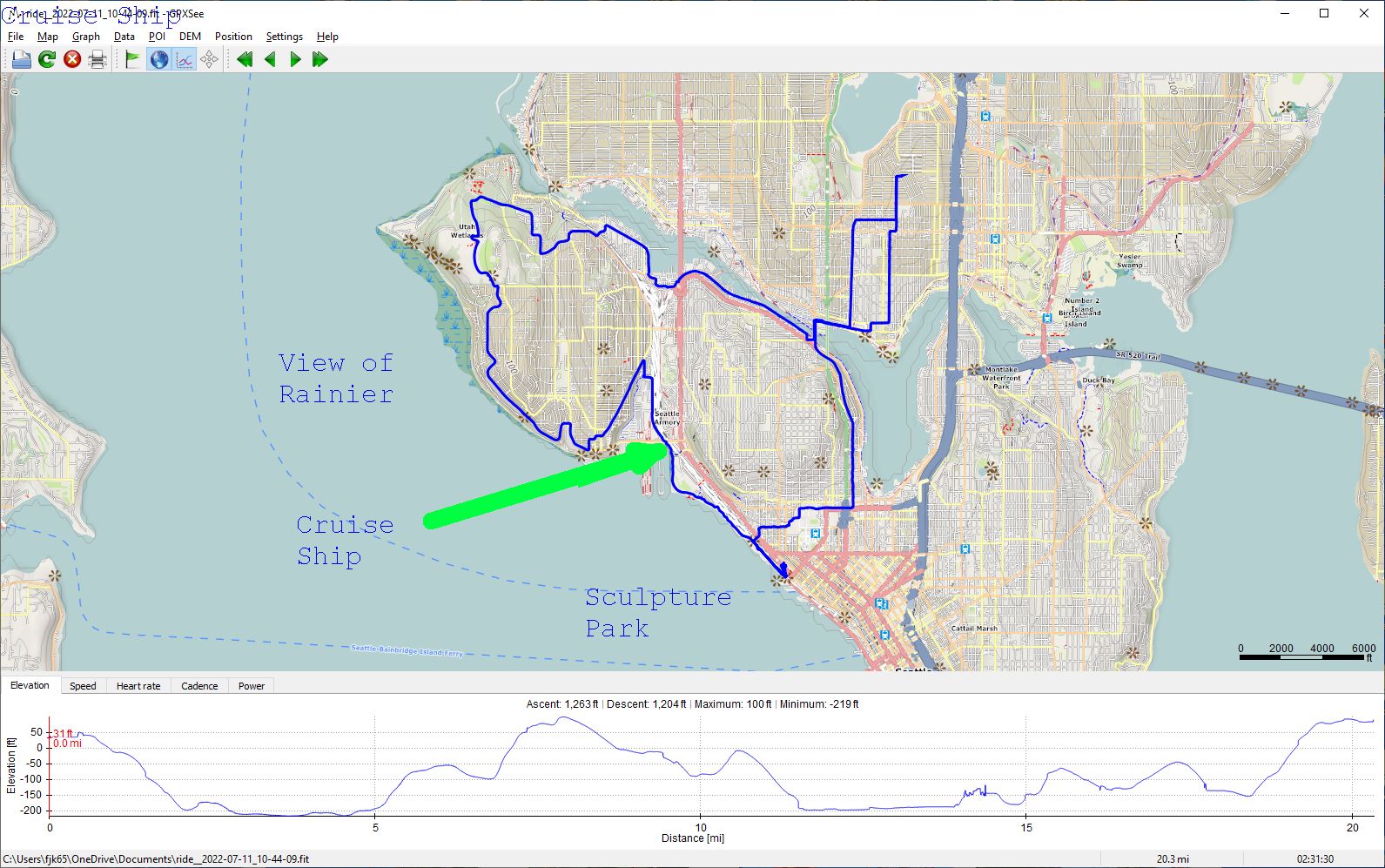The image size is (1385, 868).
Task: Click the show cursor coordinates icon
Action: [x=210, y=59]
